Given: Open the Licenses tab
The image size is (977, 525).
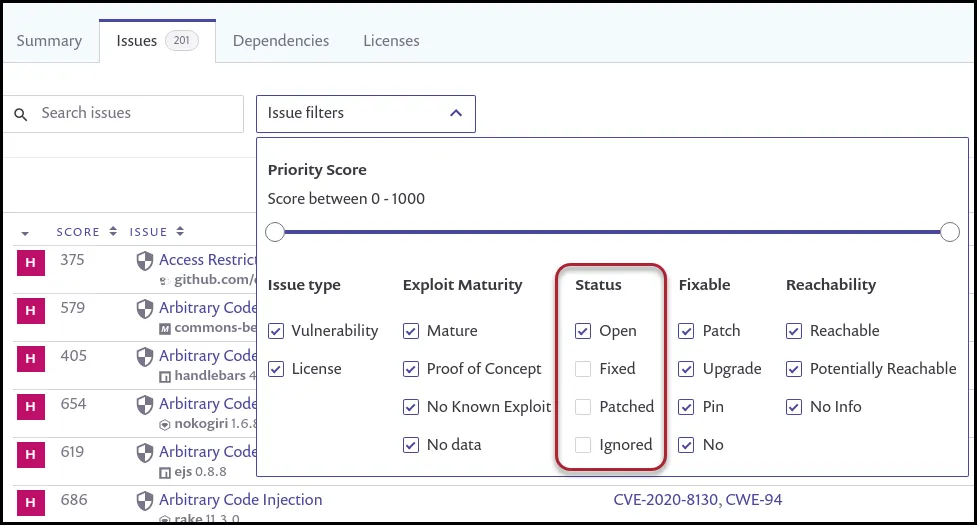Looking at the screenshot, I should pos(391,41).
